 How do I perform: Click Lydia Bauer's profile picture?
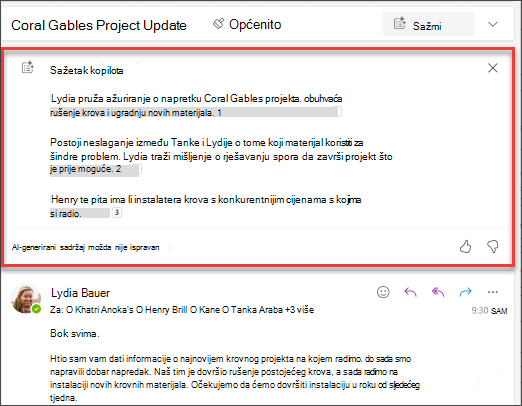coord(26,299)
